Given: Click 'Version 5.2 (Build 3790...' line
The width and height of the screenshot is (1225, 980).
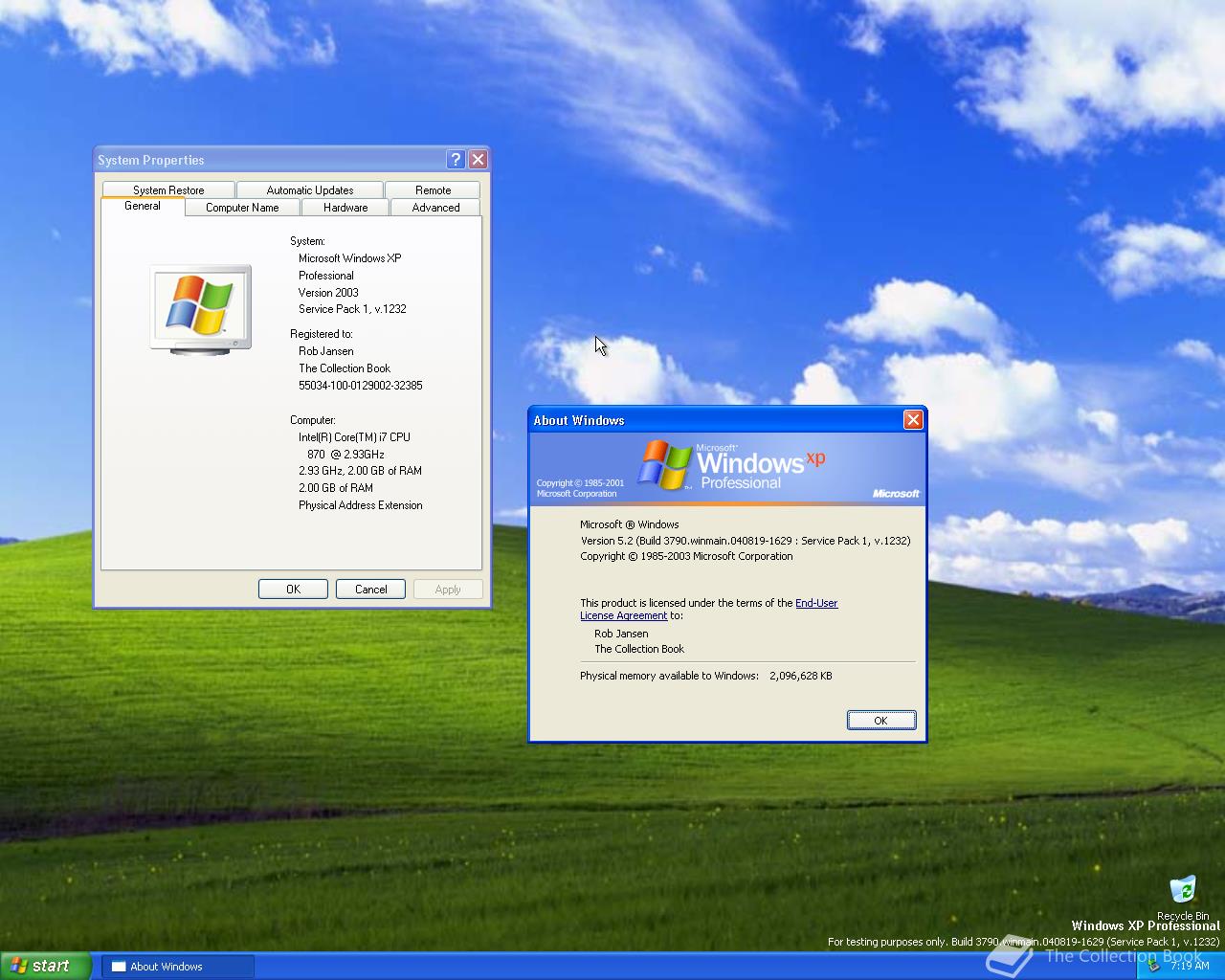Looking at the screenshot, I should pos(746,541).
